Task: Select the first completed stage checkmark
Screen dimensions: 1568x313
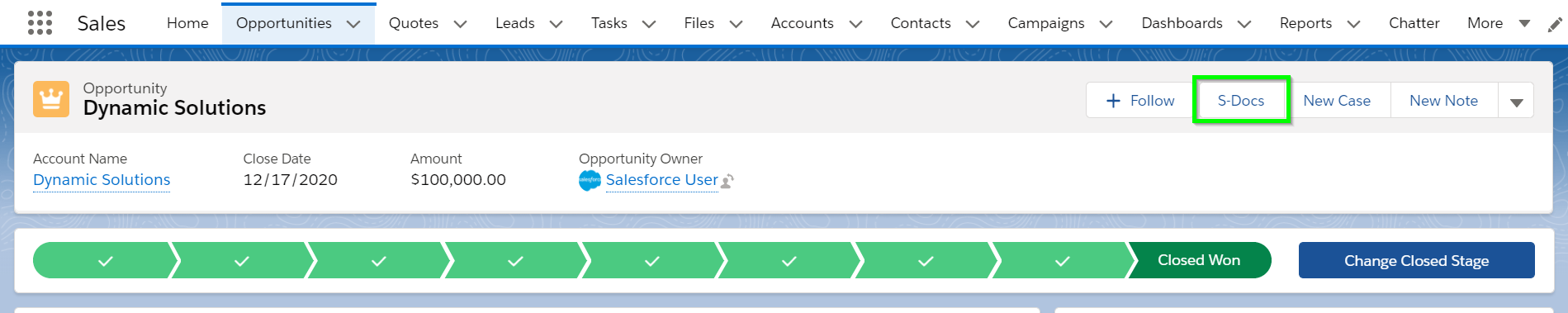Action: 106,260
